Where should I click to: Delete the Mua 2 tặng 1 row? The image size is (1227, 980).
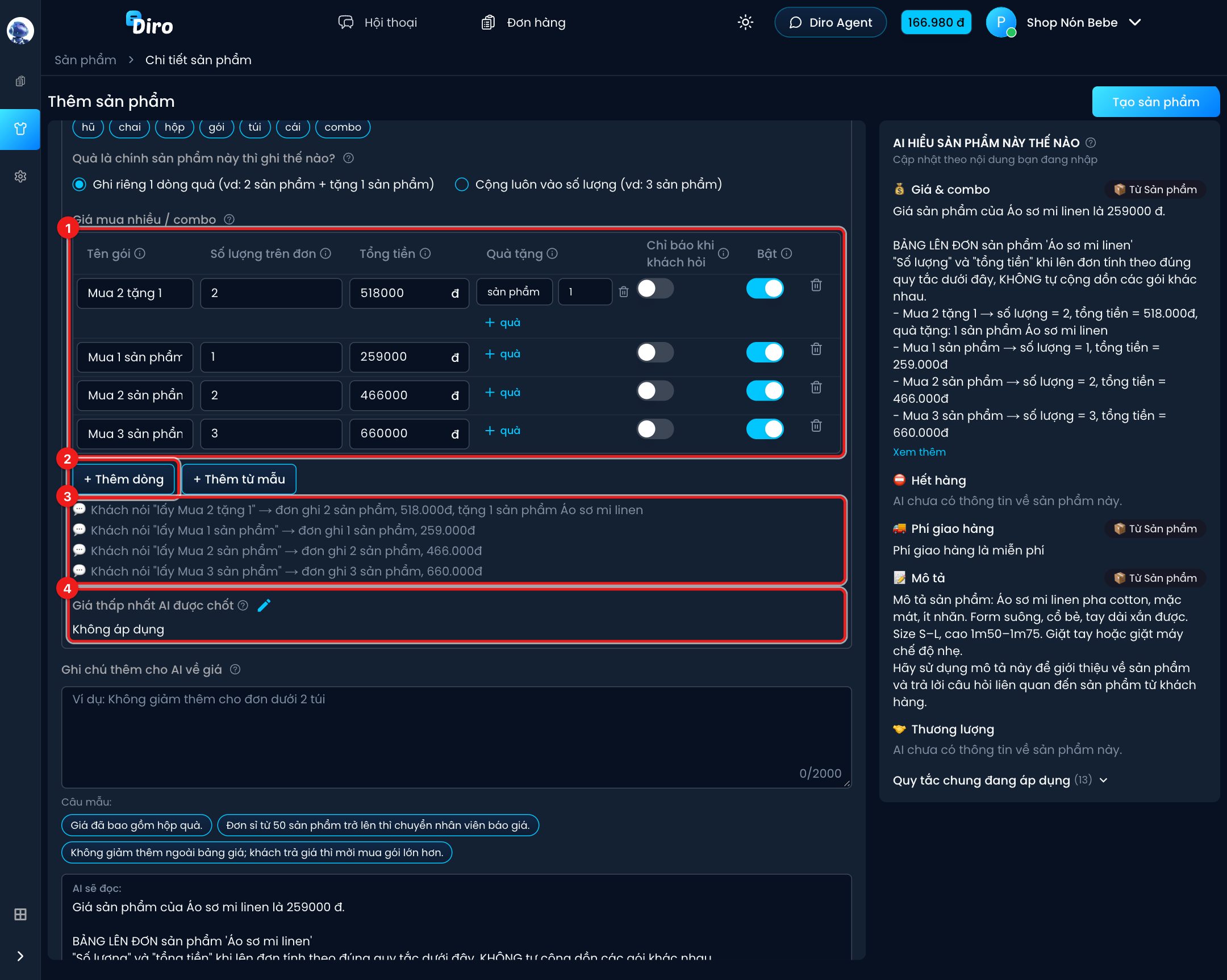[816, 285]
